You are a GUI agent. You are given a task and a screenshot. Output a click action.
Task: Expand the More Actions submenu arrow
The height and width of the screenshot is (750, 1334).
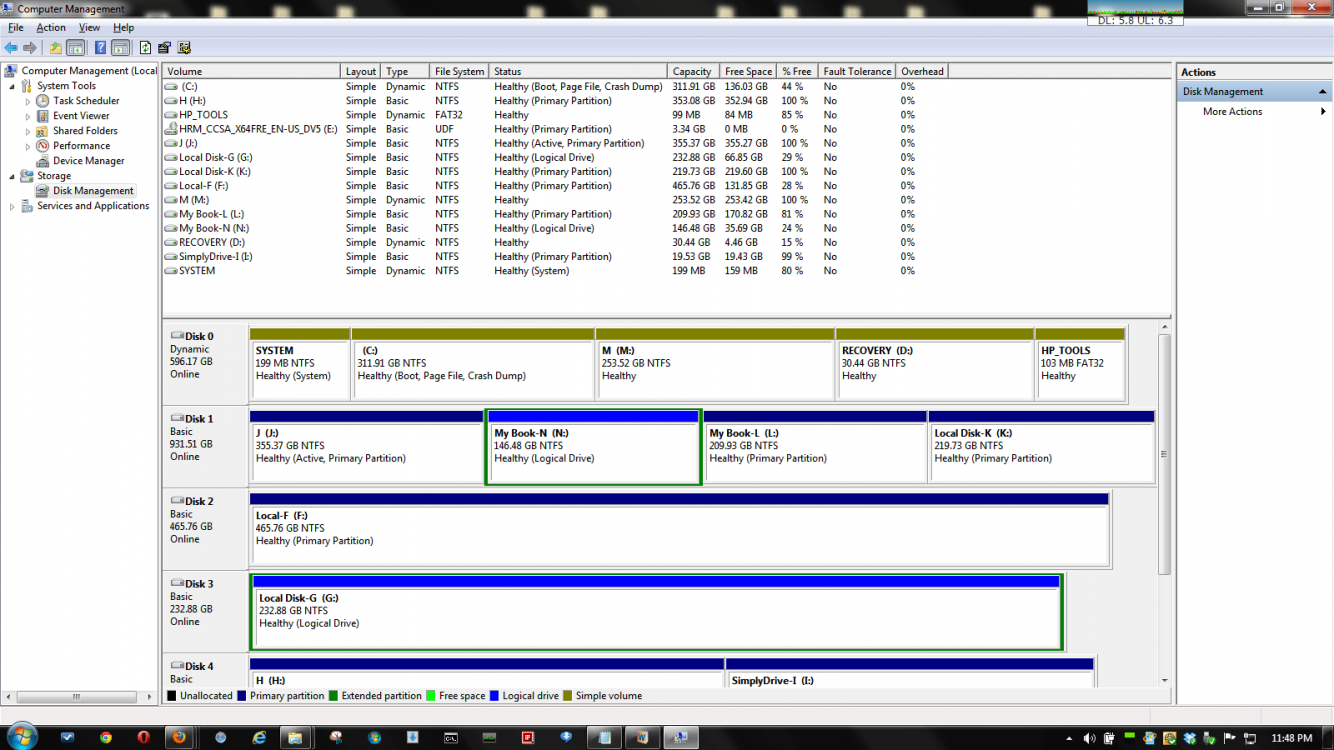1323,112
